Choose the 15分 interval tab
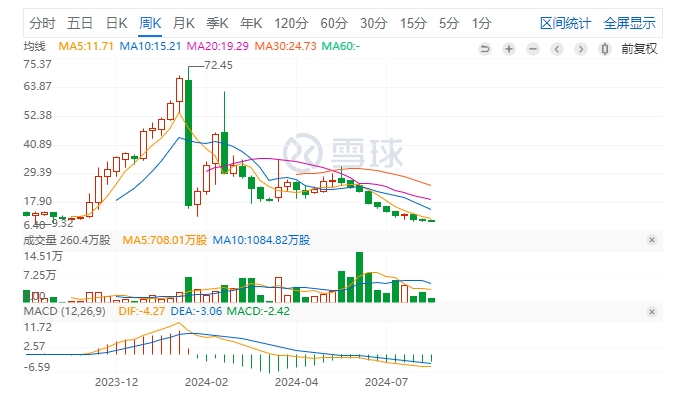The width and height of the screenshot is (673, 398). (x=413, y=23)
